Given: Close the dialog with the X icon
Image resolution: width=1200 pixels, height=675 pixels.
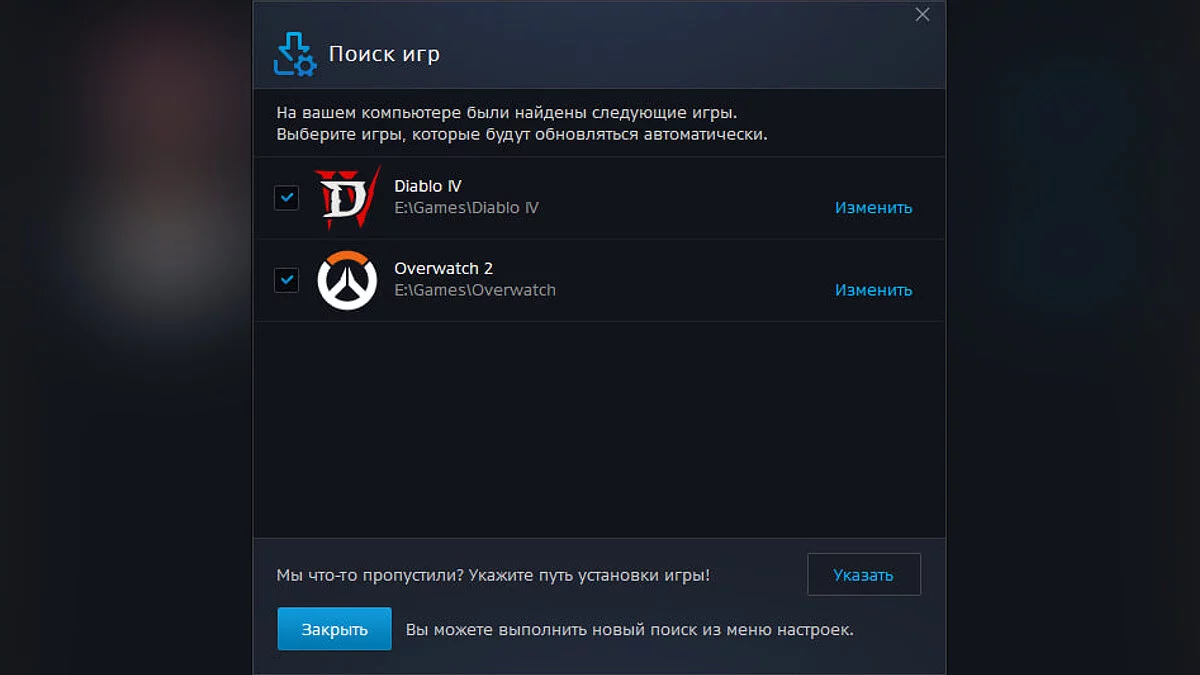Looking at the screenshot, I should point(922,15).
